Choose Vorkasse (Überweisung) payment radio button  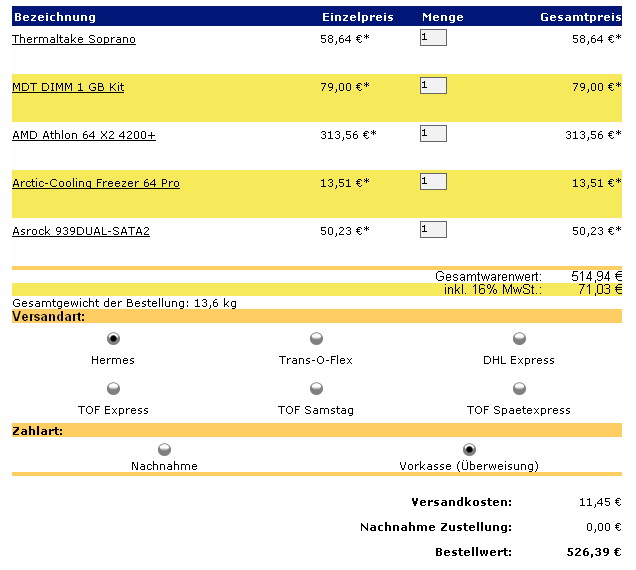tap(469, 450)
